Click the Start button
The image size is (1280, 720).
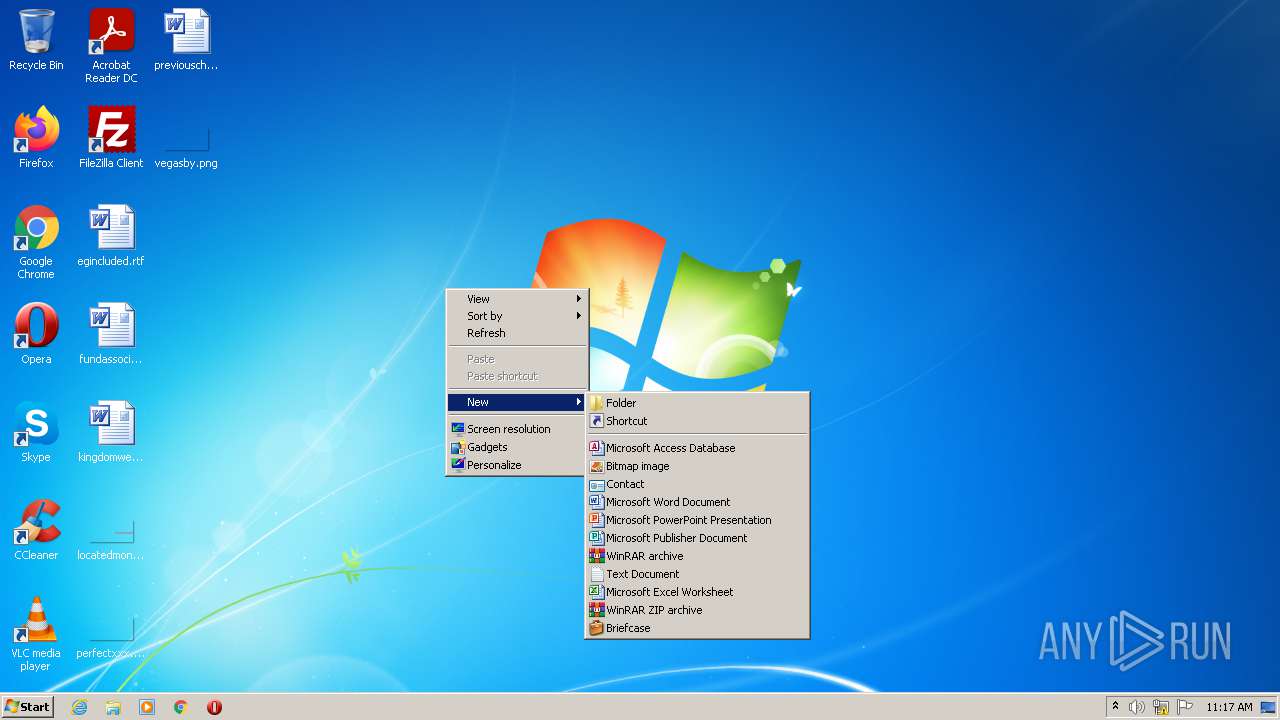point(27,707)
